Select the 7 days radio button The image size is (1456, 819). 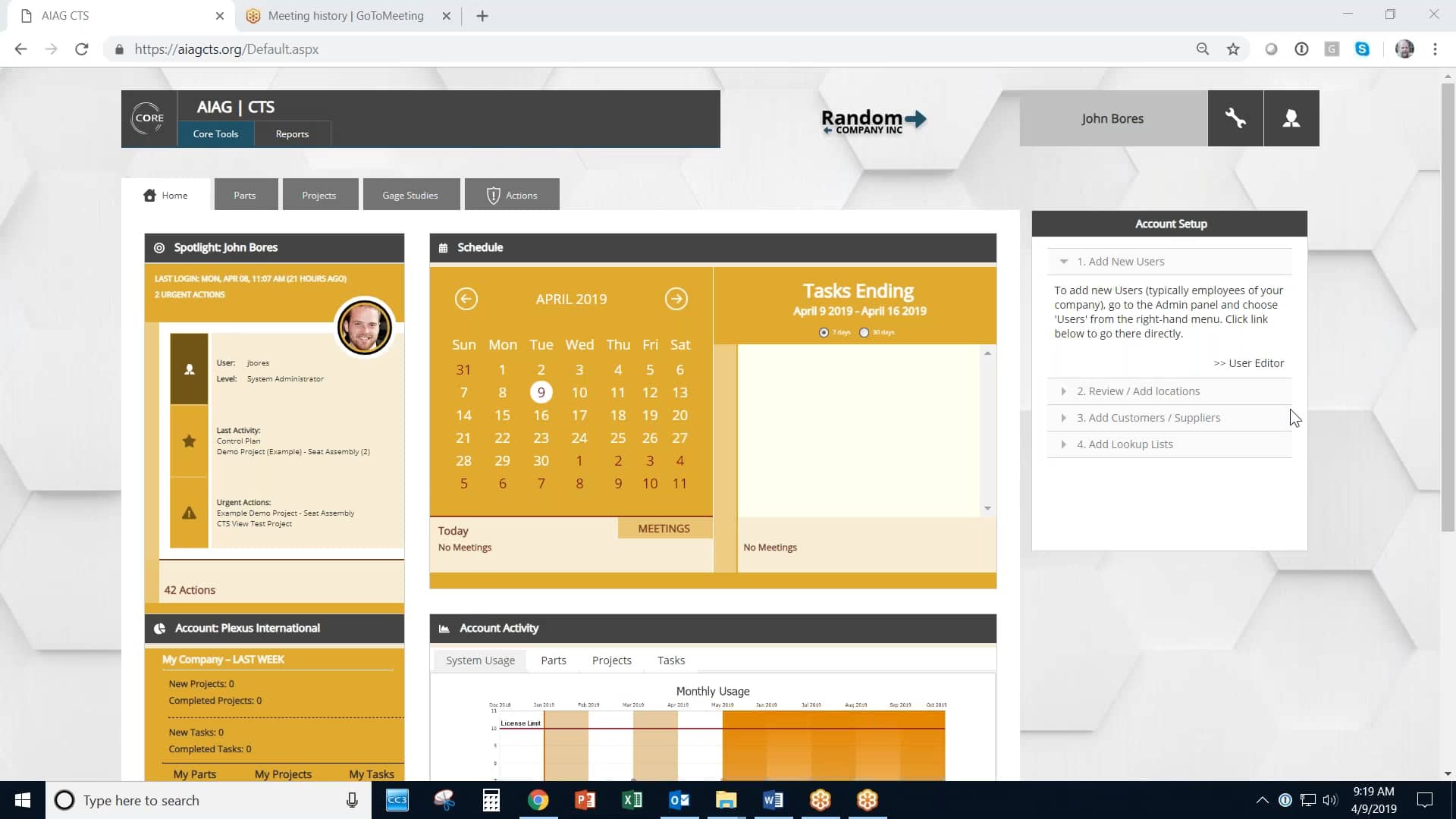824,332
